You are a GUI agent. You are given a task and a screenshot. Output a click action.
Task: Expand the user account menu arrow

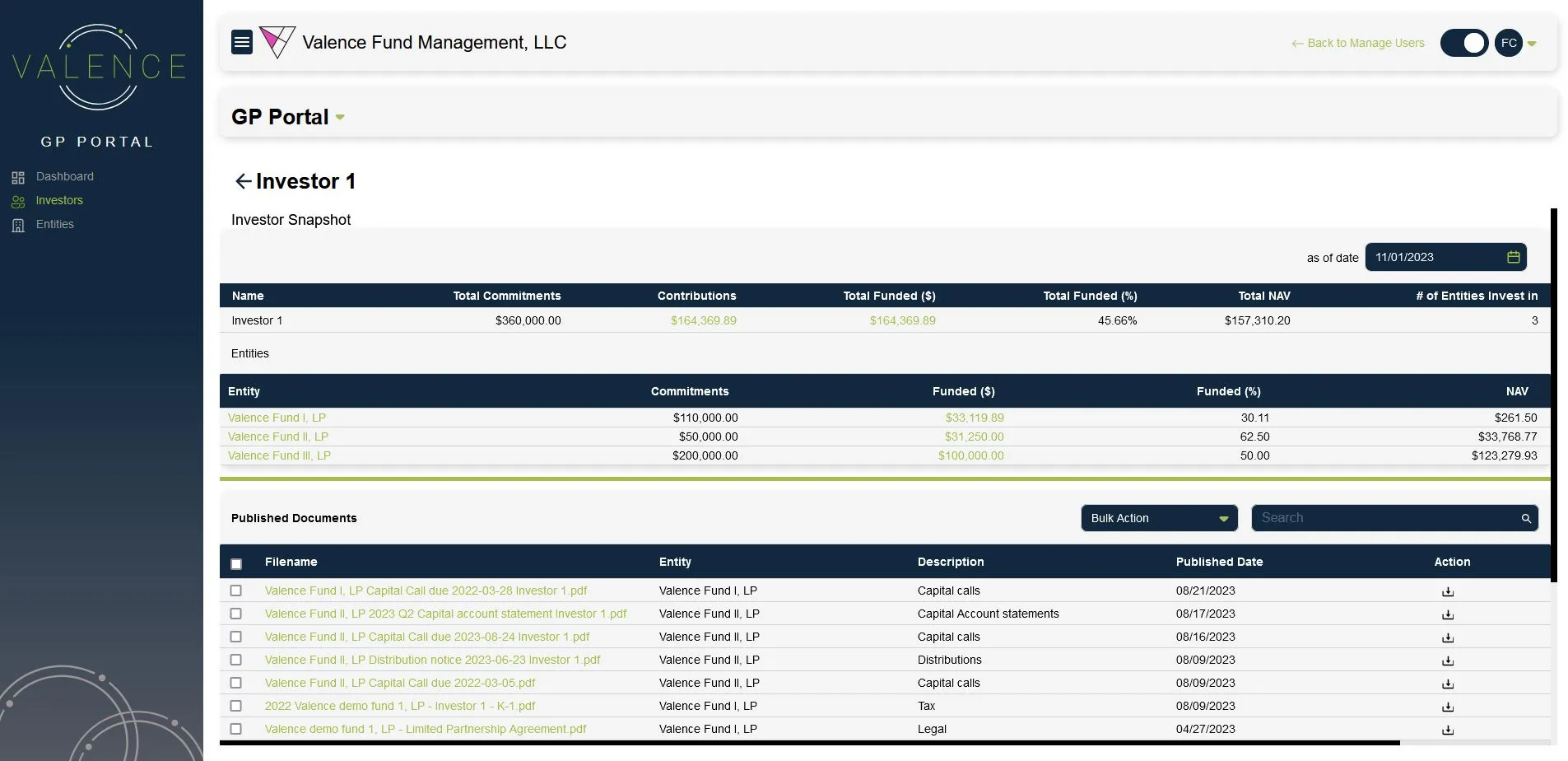(1532, 44)
